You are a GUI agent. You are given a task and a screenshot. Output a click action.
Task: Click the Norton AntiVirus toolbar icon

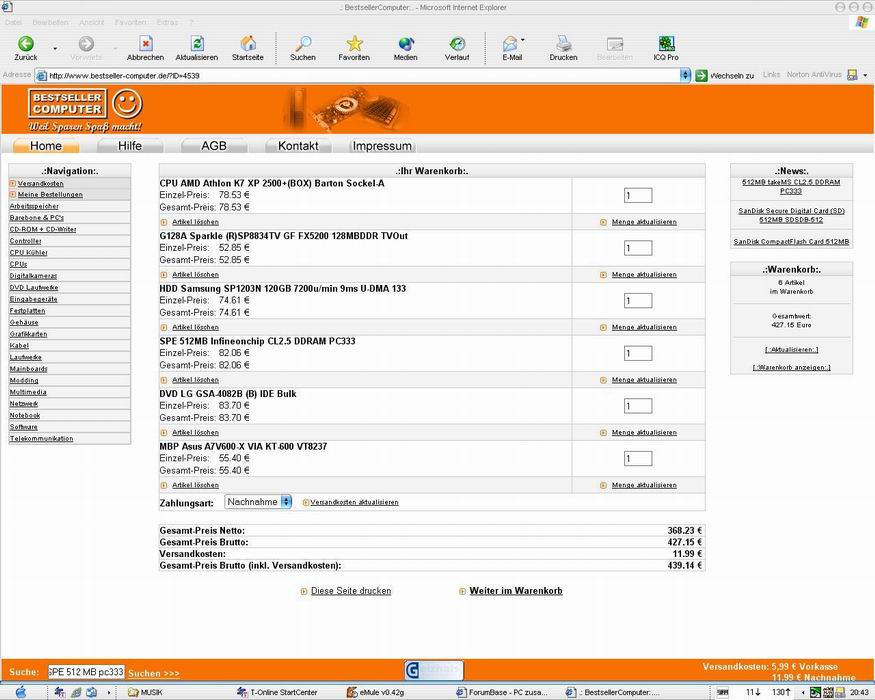[x=852, y=75]
